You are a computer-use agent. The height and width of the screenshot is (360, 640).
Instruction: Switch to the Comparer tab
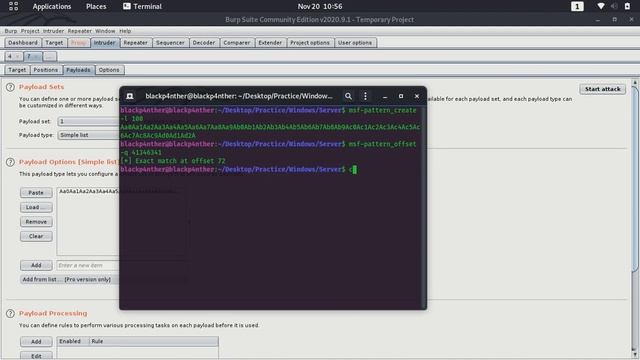tap(237, 43)
